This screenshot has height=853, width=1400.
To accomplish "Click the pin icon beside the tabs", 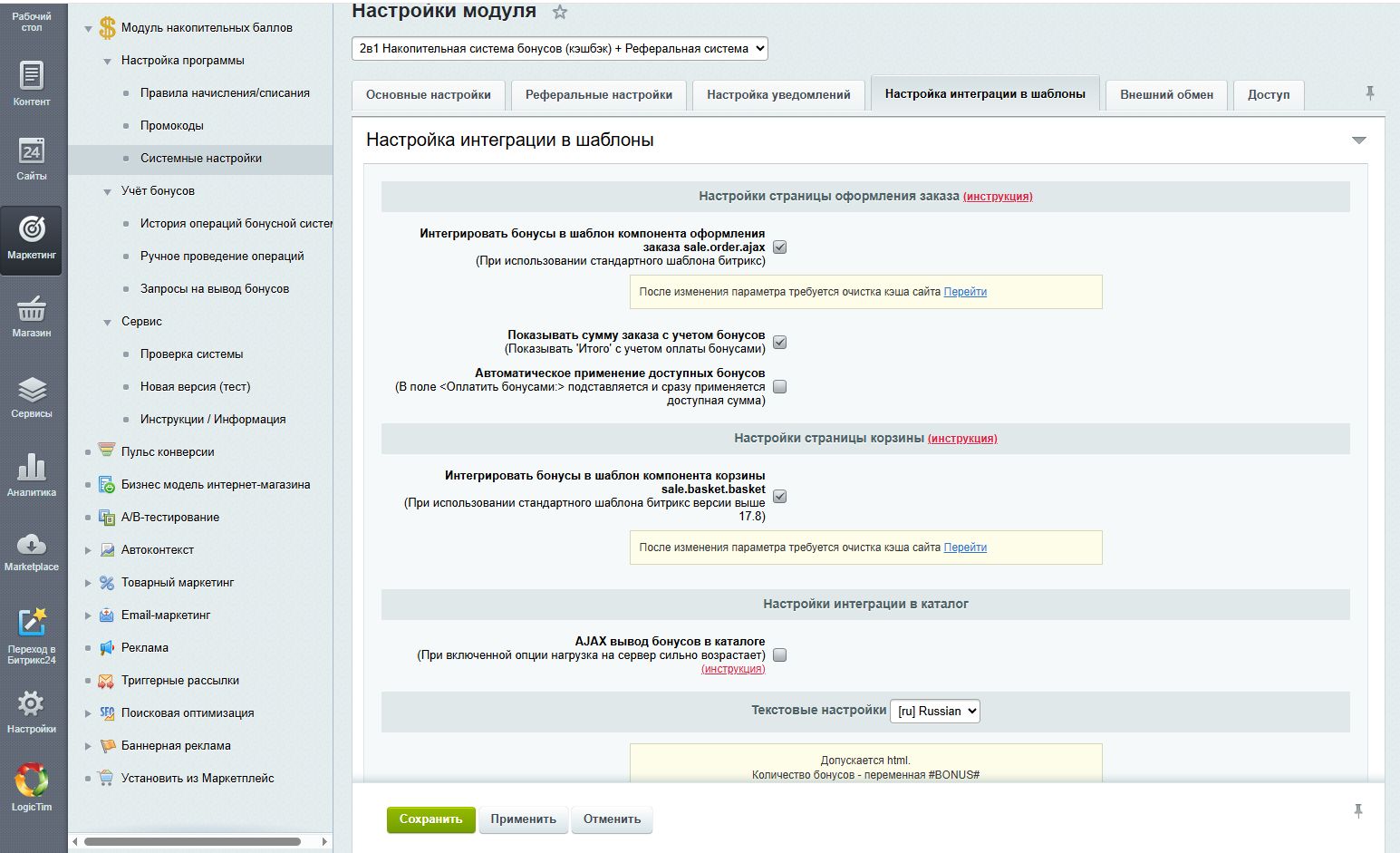I will point(1370,92).
